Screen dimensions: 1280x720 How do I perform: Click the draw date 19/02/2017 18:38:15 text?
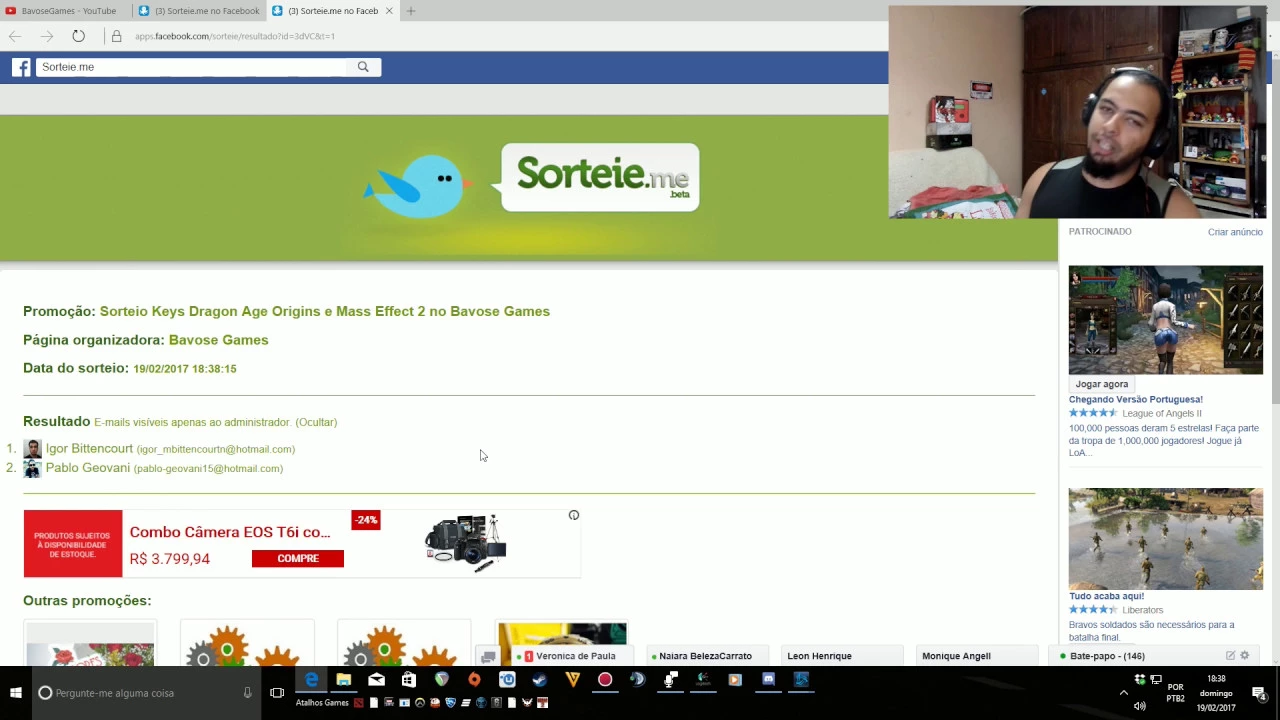point(185,369)
